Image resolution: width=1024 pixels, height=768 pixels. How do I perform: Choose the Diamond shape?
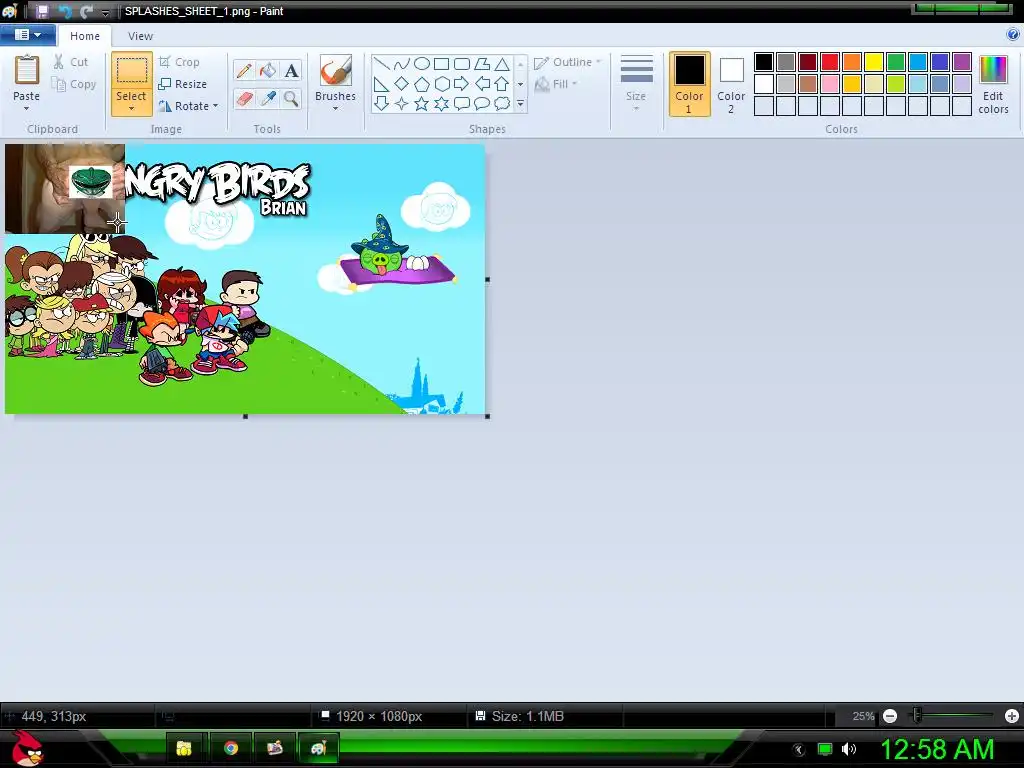(402, 84)
